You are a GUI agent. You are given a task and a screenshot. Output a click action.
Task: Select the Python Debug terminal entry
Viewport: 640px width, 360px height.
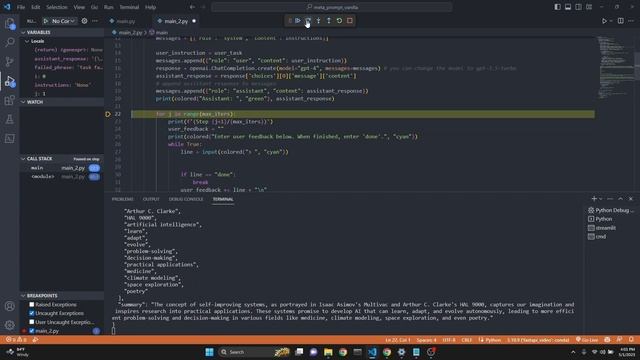point(611,210)
